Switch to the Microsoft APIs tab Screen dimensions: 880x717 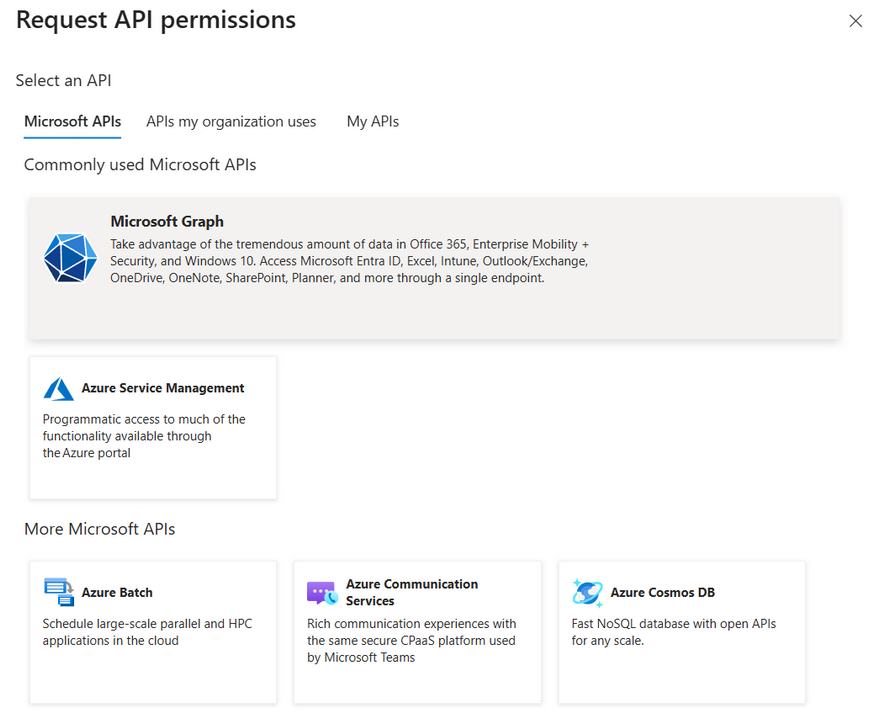(72, 122)
